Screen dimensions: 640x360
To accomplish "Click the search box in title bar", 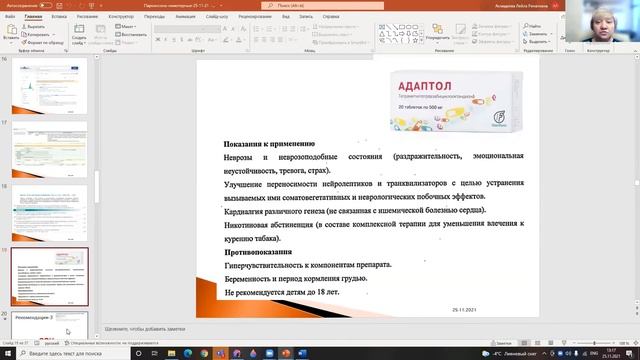I will coord(322,5).
